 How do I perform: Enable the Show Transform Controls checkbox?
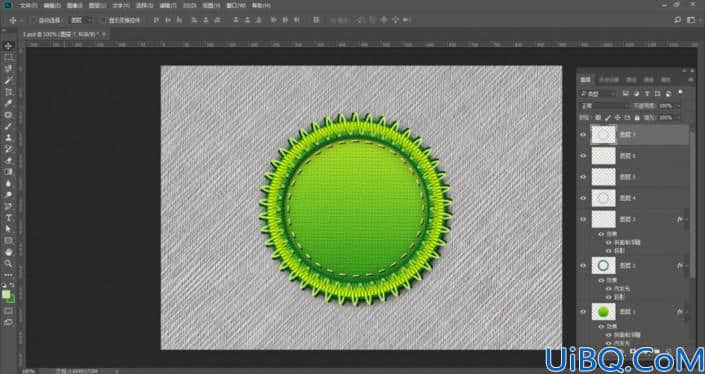(x=103, y=20)
